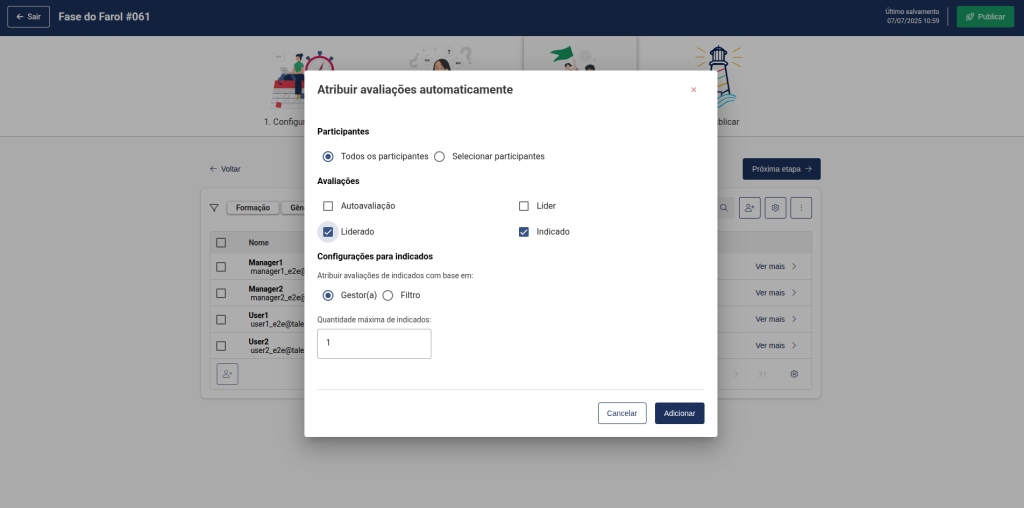Click the gear icon in the table footer
Viewport: 1024px width, 508px height.
[794, 374]
